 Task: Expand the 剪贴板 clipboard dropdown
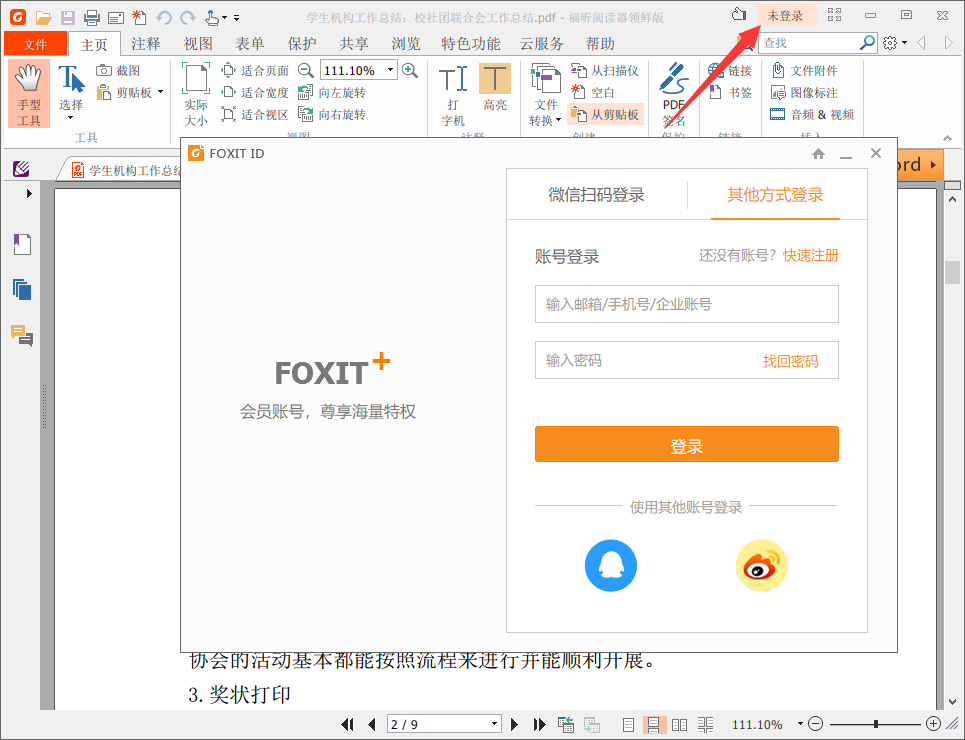pyautogui.click(x=161, y=92)
